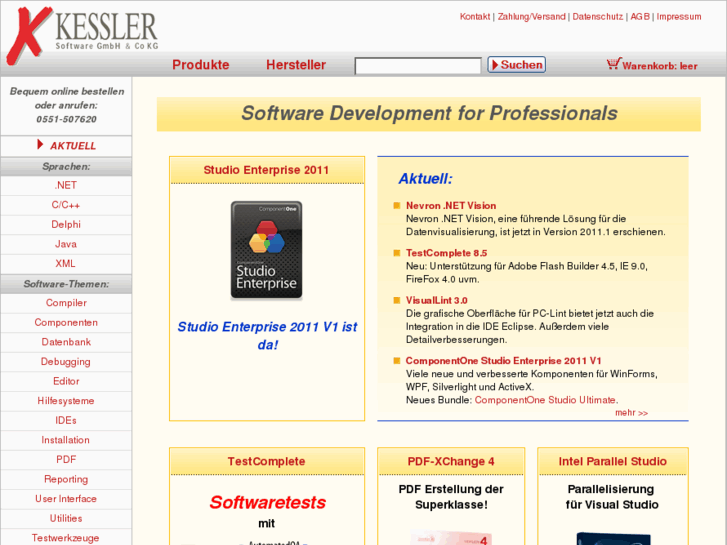
Task: Open the VisualLint 3.0 news item
Action: [x=436, y=300]
